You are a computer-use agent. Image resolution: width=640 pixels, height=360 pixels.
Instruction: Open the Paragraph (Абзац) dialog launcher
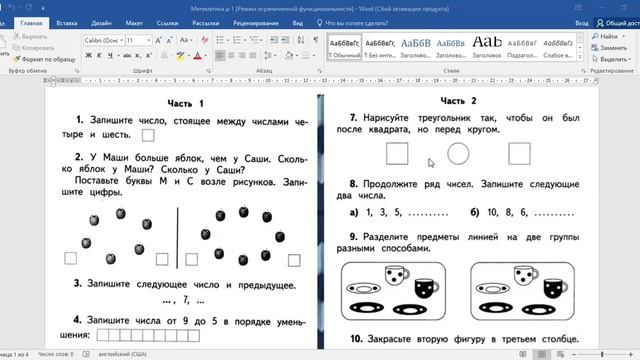[x=320, y=71]
